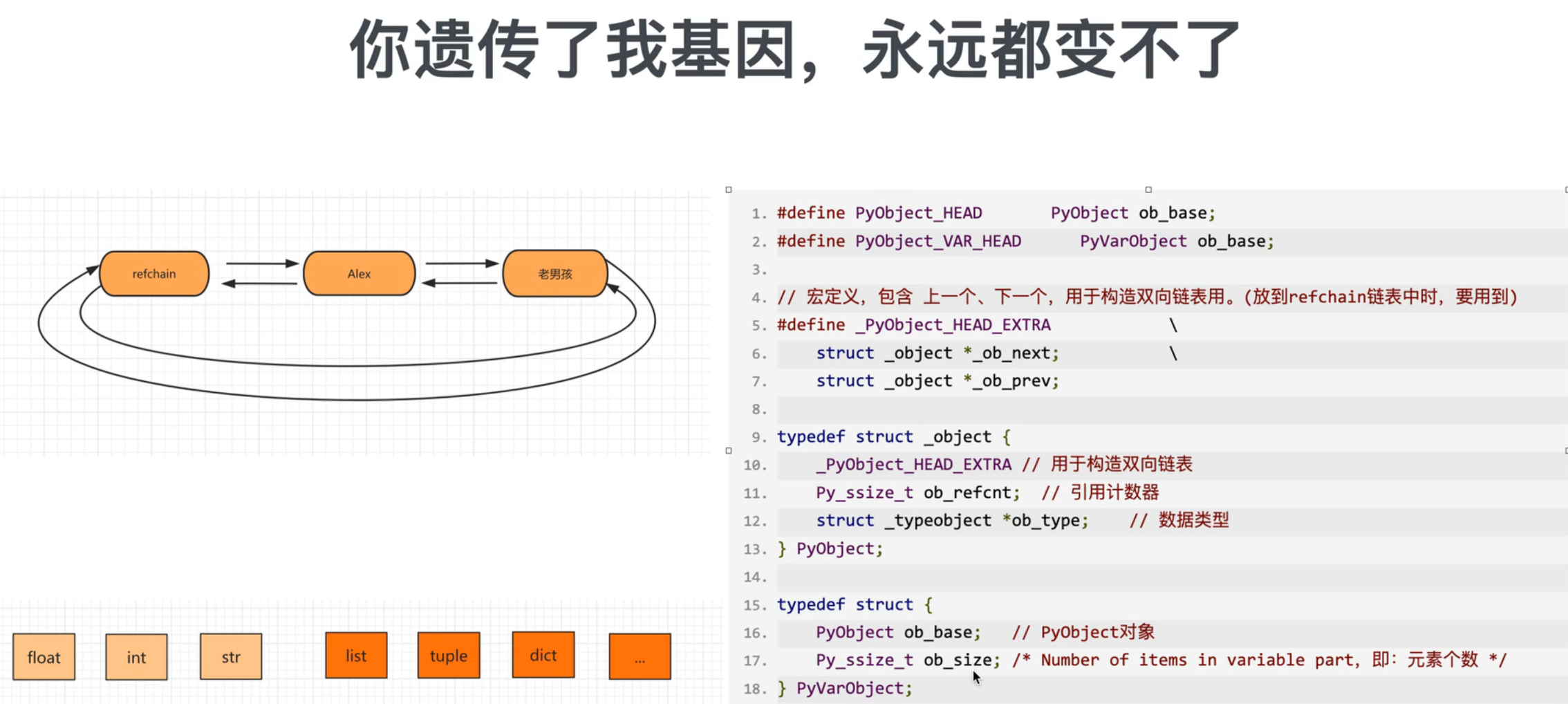Viewport: 1568px width, 704px height.
Task: Click line 11 Py_ssize_t ob_refcnt
Action: (x=987, y=492)
